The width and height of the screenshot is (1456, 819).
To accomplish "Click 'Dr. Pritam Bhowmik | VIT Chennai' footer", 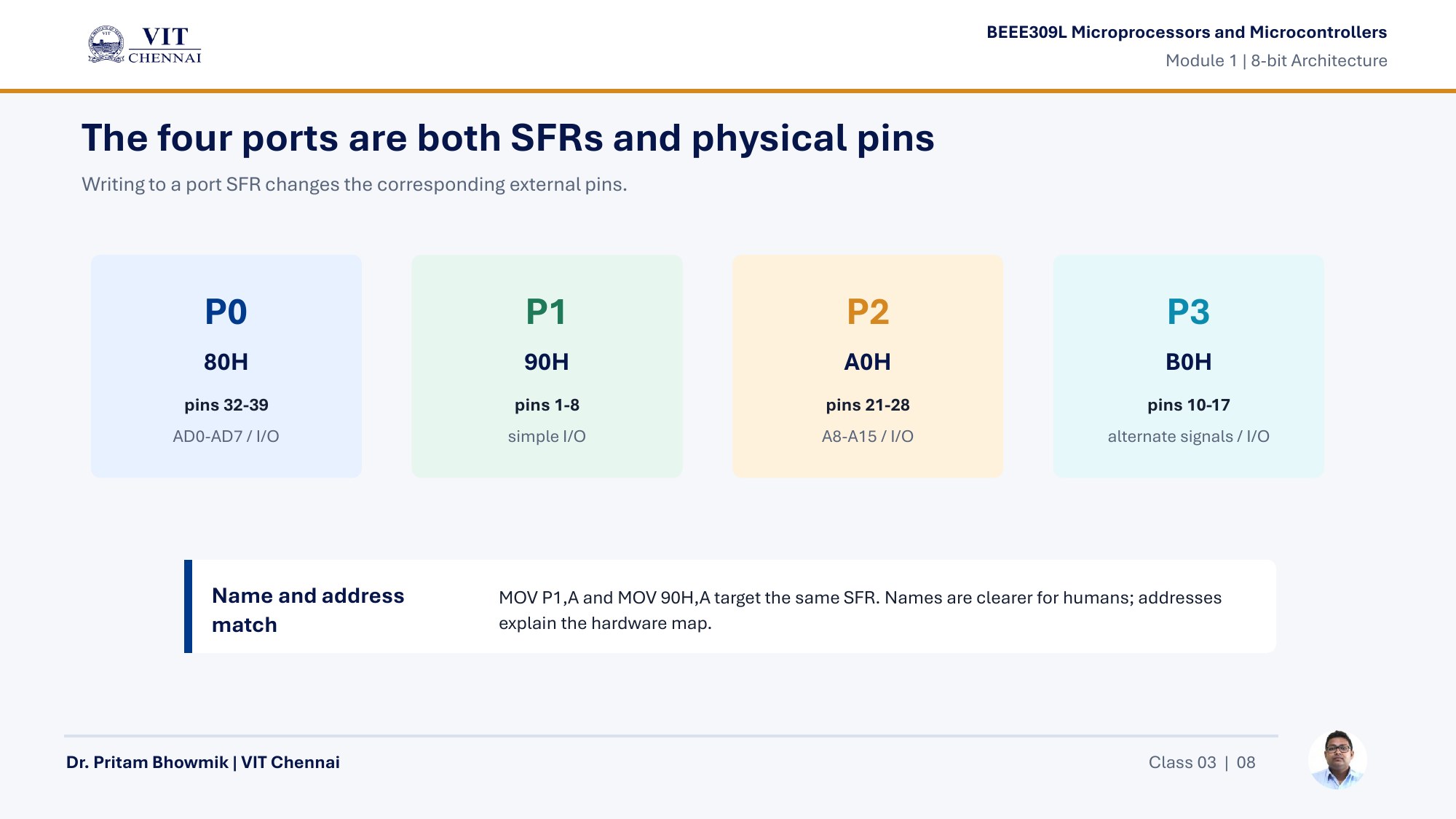I will coord(202,762).
